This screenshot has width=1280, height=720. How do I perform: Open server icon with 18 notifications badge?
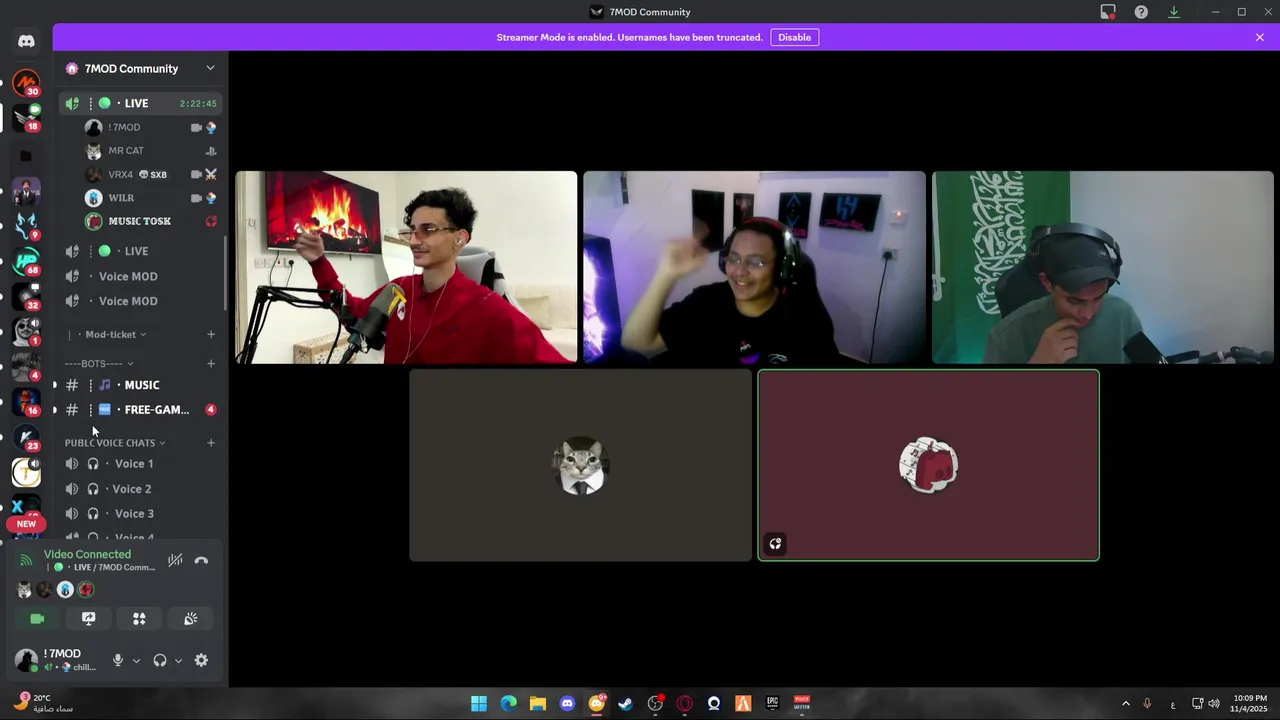coord(26,118)
